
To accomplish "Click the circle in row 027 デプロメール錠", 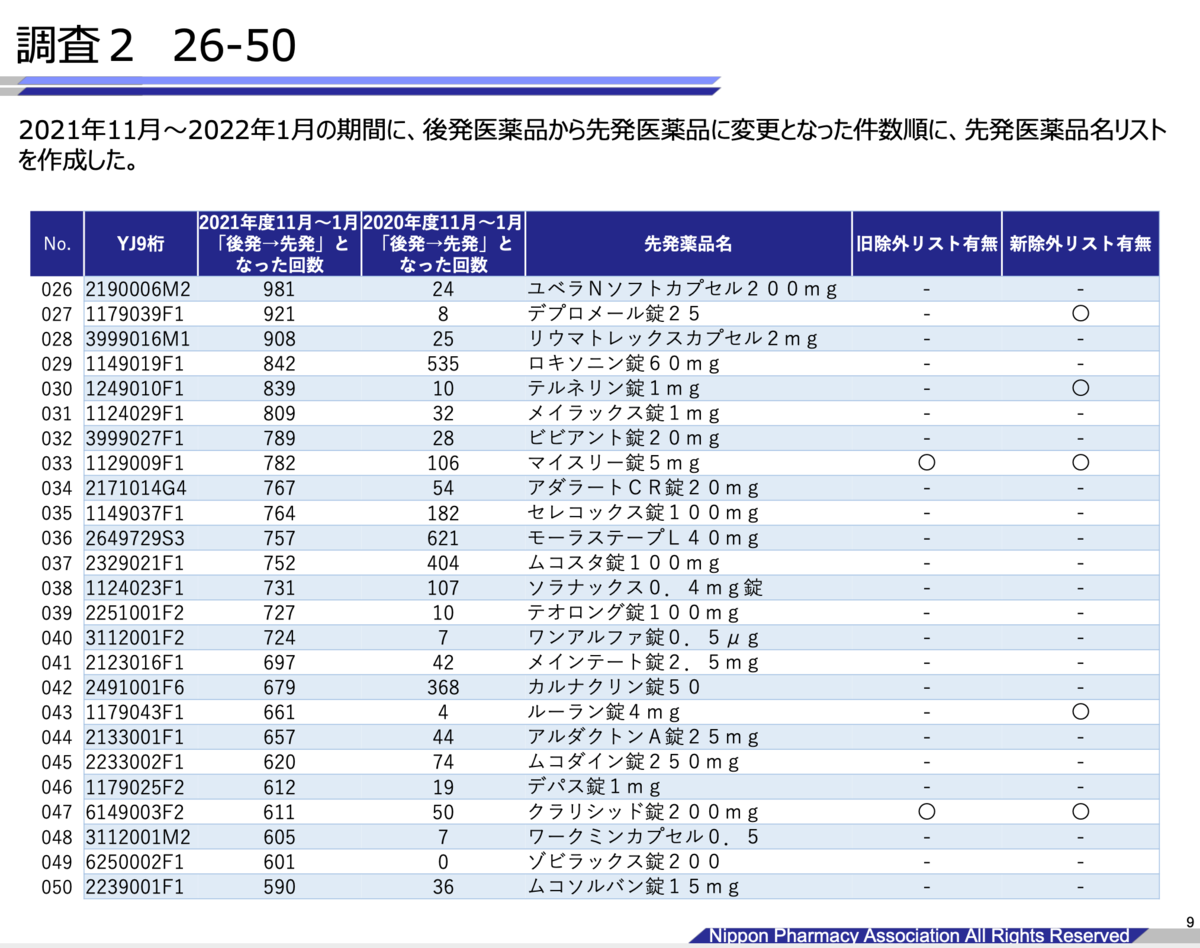I will click(1080, 314).
